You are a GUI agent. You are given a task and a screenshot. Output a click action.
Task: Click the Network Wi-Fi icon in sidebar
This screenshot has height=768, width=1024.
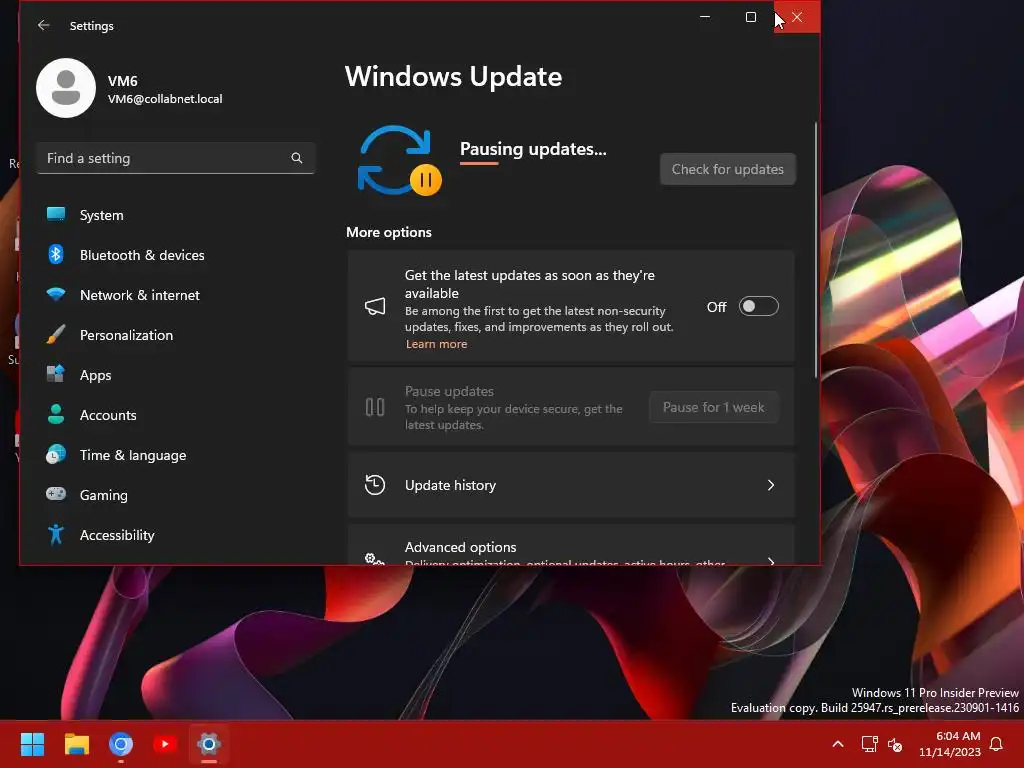click(56, 294)
